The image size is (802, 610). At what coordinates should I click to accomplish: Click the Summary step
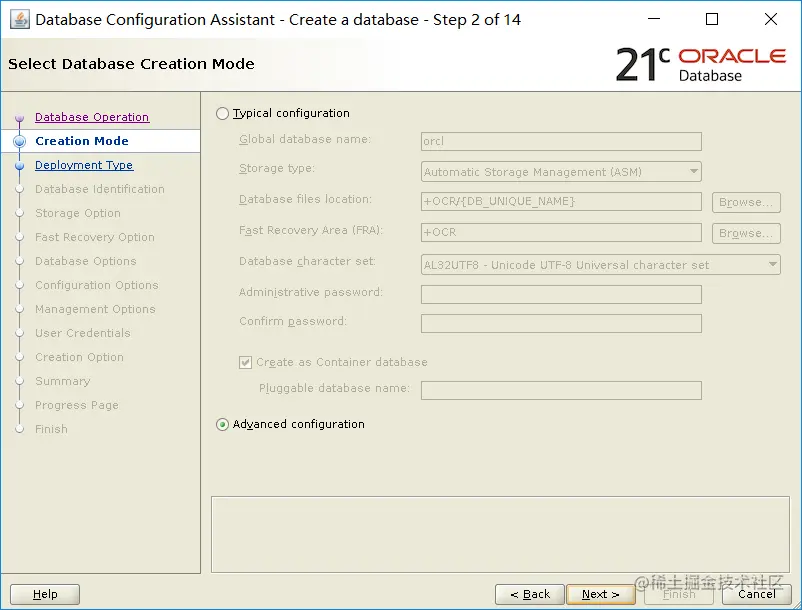tap(62, 381)
